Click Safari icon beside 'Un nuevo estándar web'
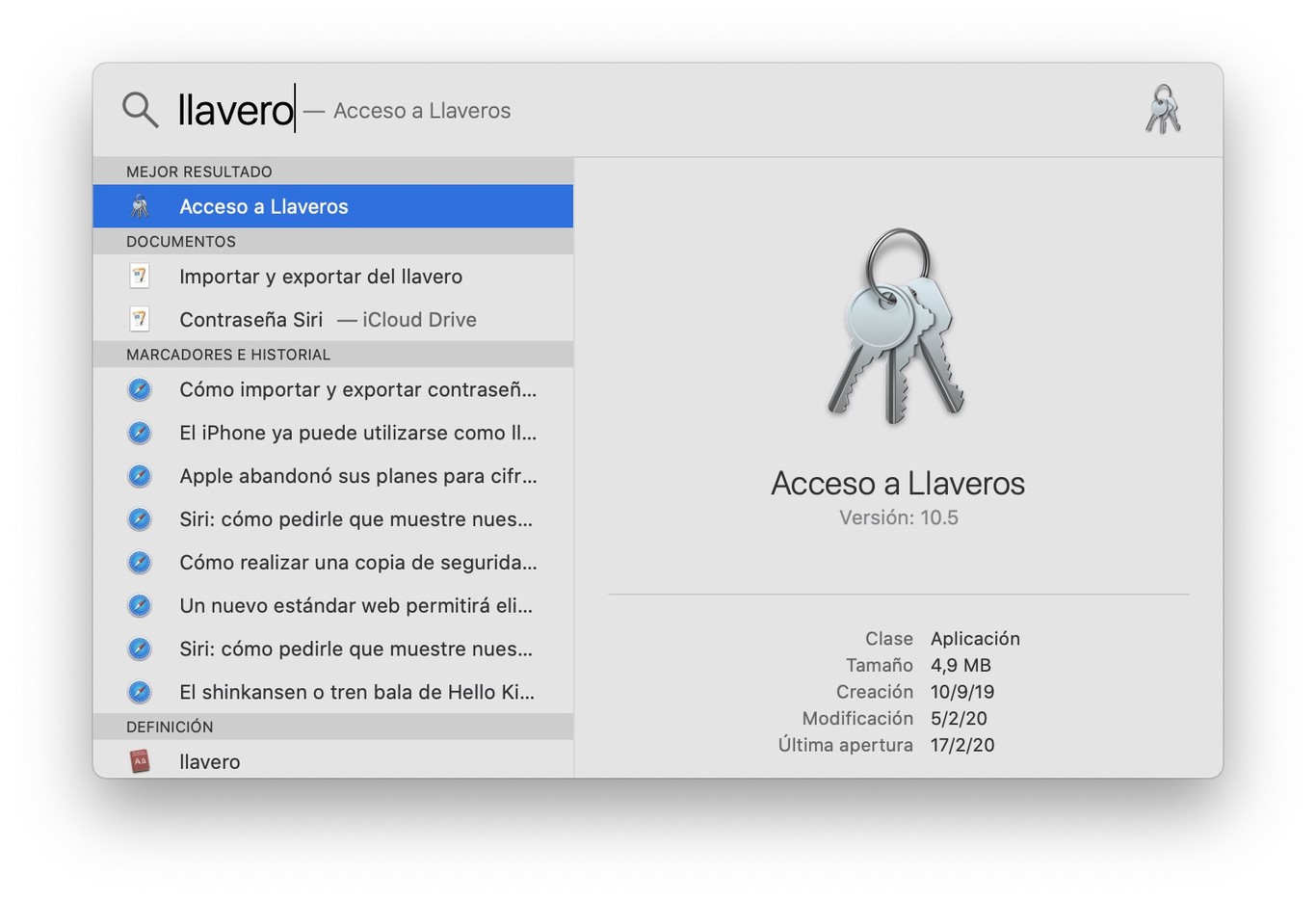The image size is (1316, 901). 140,605
